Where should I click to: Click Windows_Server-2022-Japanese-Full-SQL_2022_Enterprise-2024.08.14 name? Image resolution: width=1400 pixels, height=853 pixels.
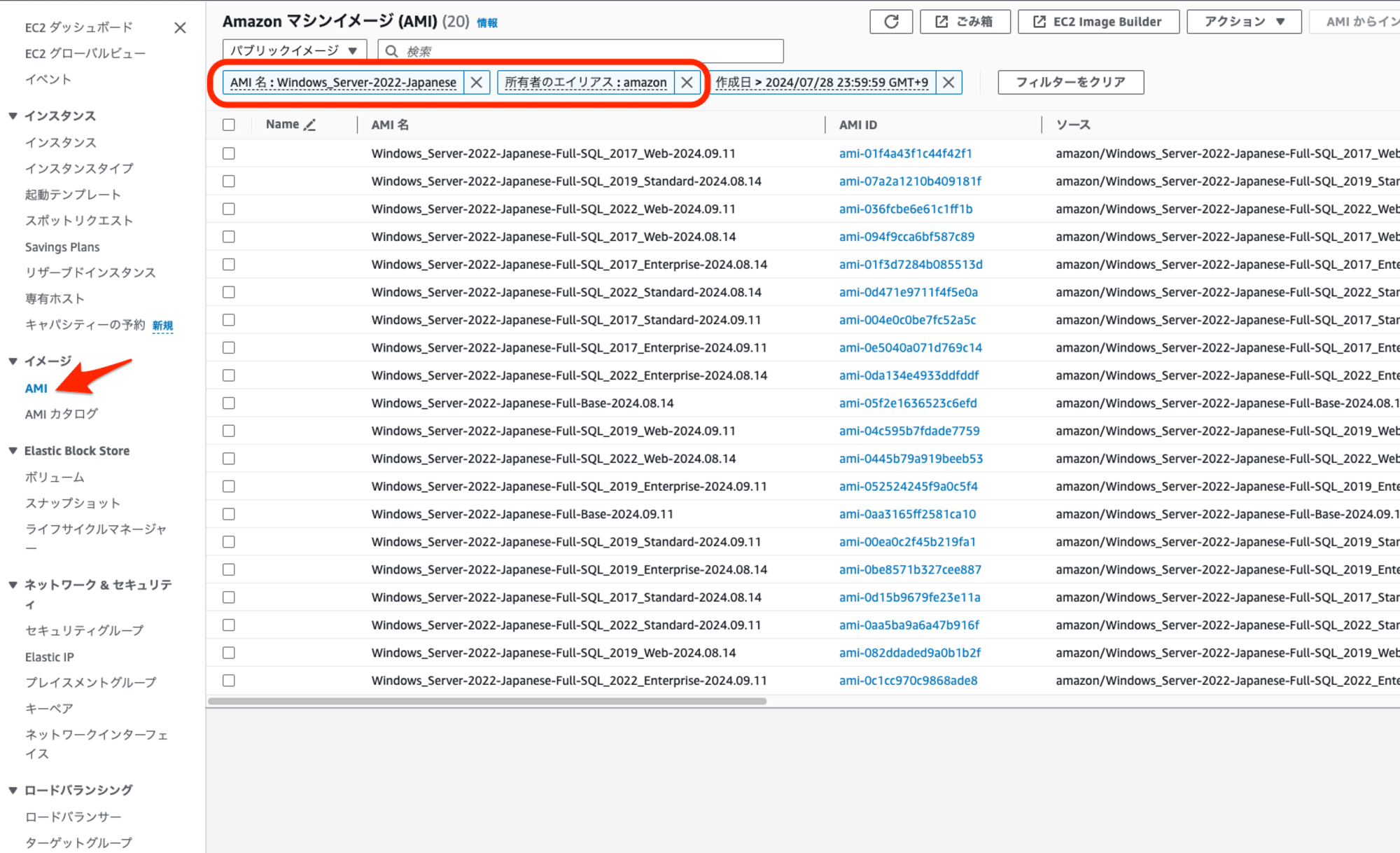(x=569, y=375)
